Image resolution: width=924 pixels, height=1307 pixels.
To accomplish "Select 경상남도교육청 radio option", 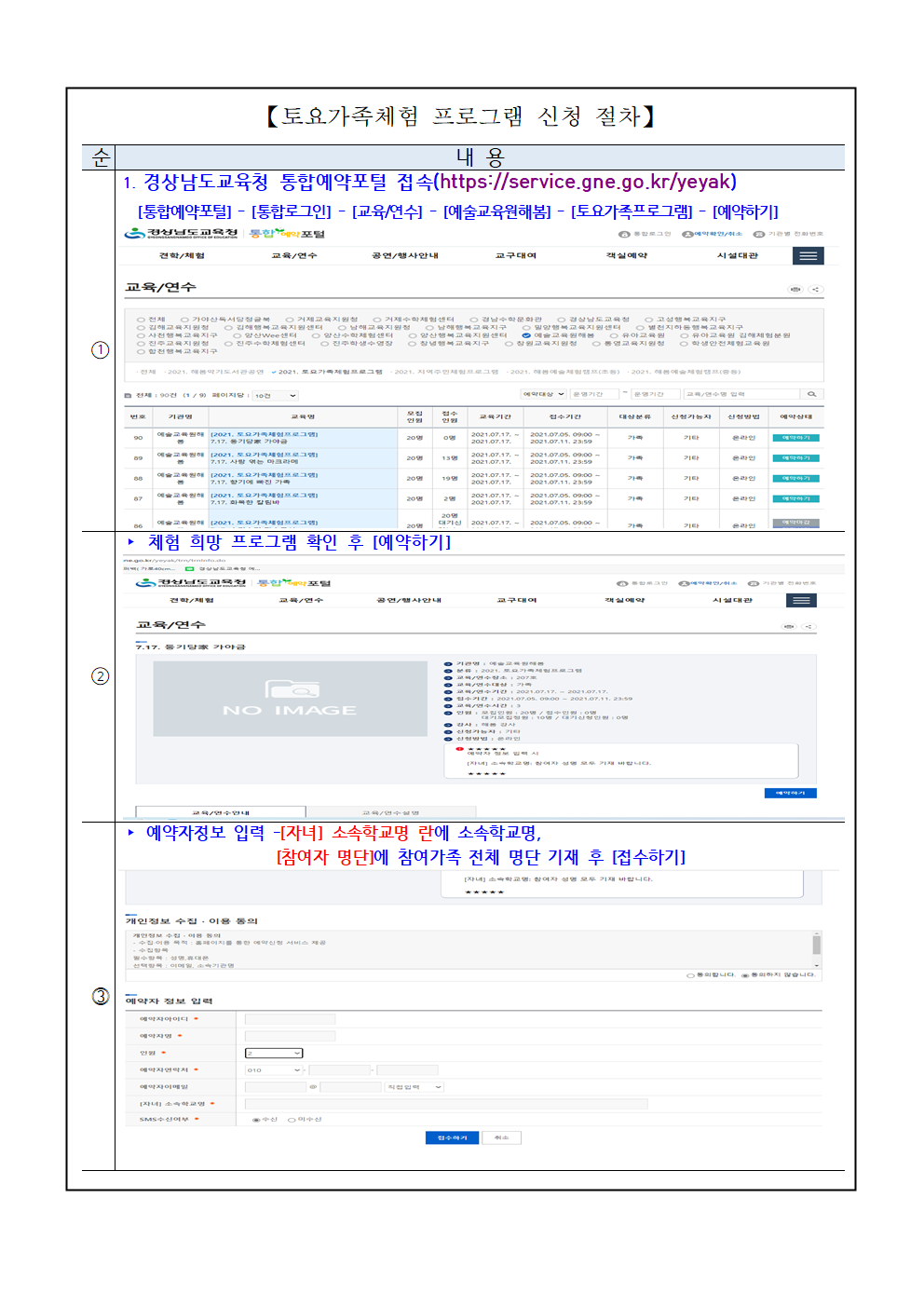I will (562, 320).
